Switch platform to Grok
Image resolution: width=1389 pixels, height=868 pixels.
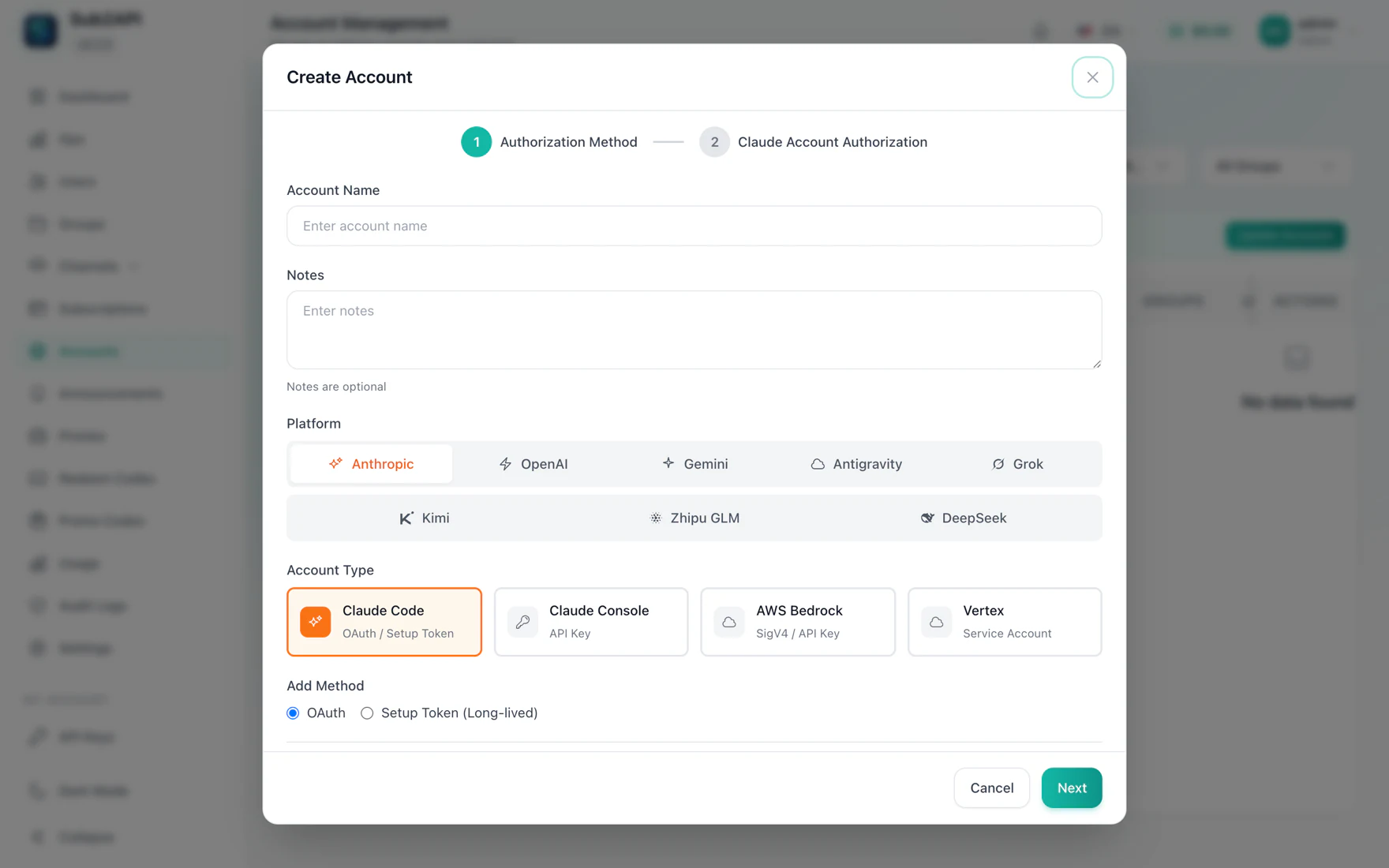coord(1017,464)
